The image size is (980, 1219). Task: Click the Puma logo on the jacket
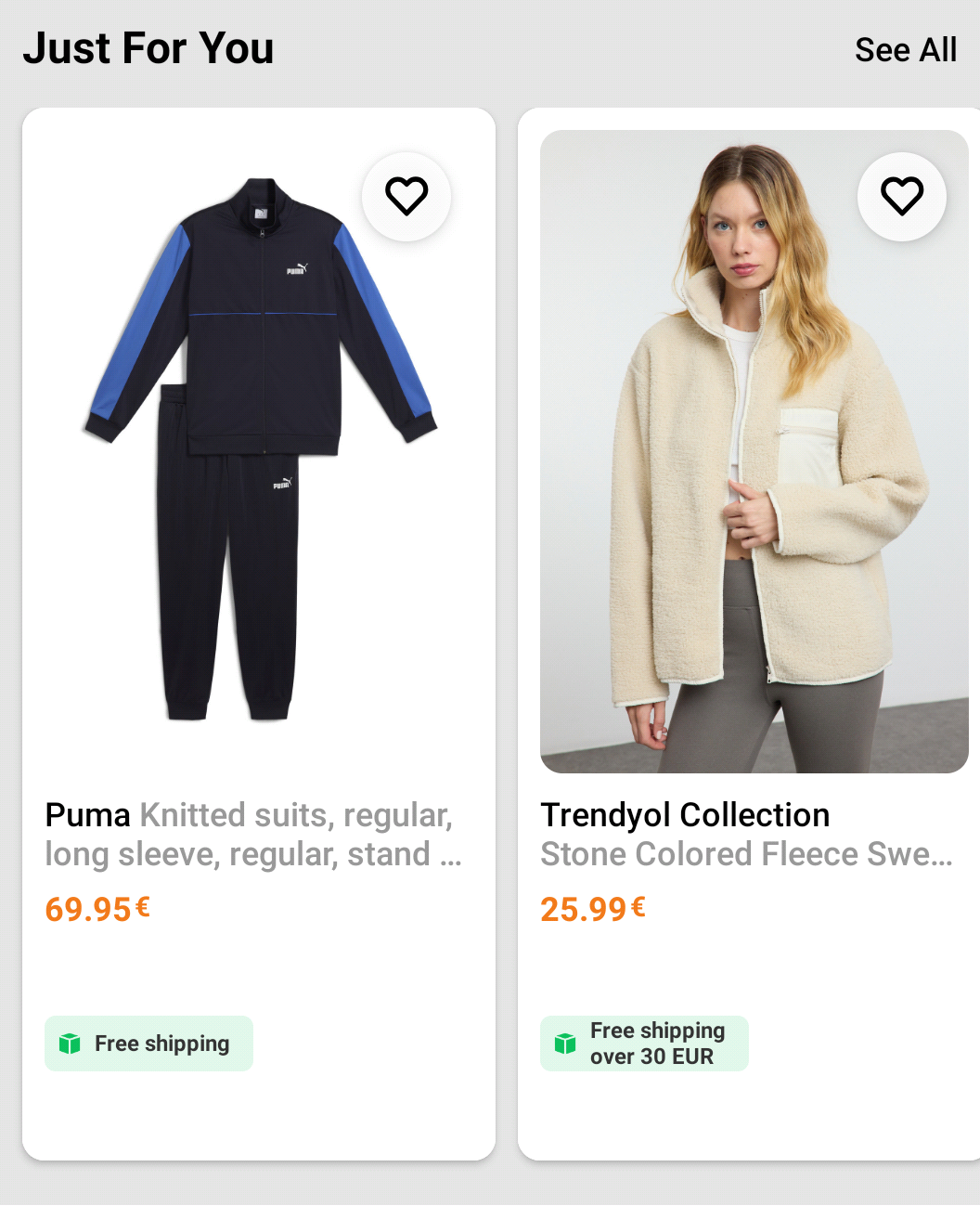tap(296, 269)
